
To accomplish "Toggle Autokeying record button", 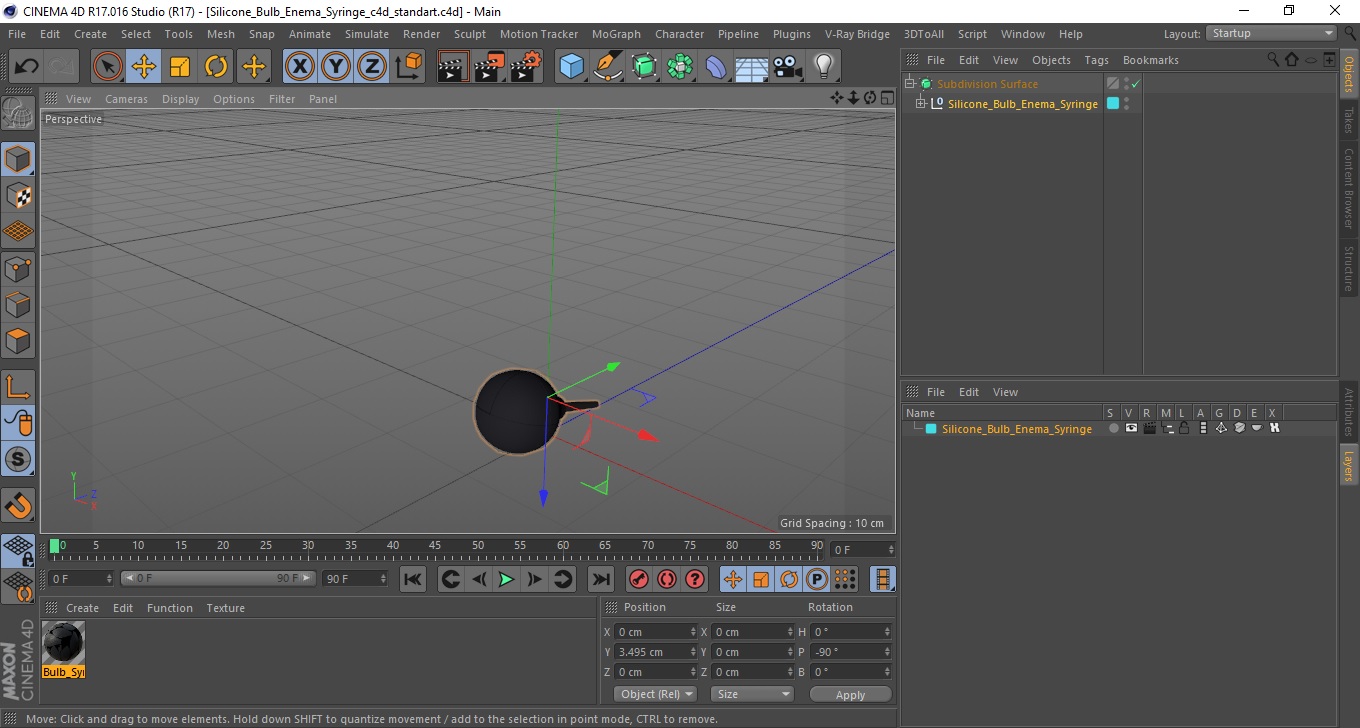I will pos(667,579).
